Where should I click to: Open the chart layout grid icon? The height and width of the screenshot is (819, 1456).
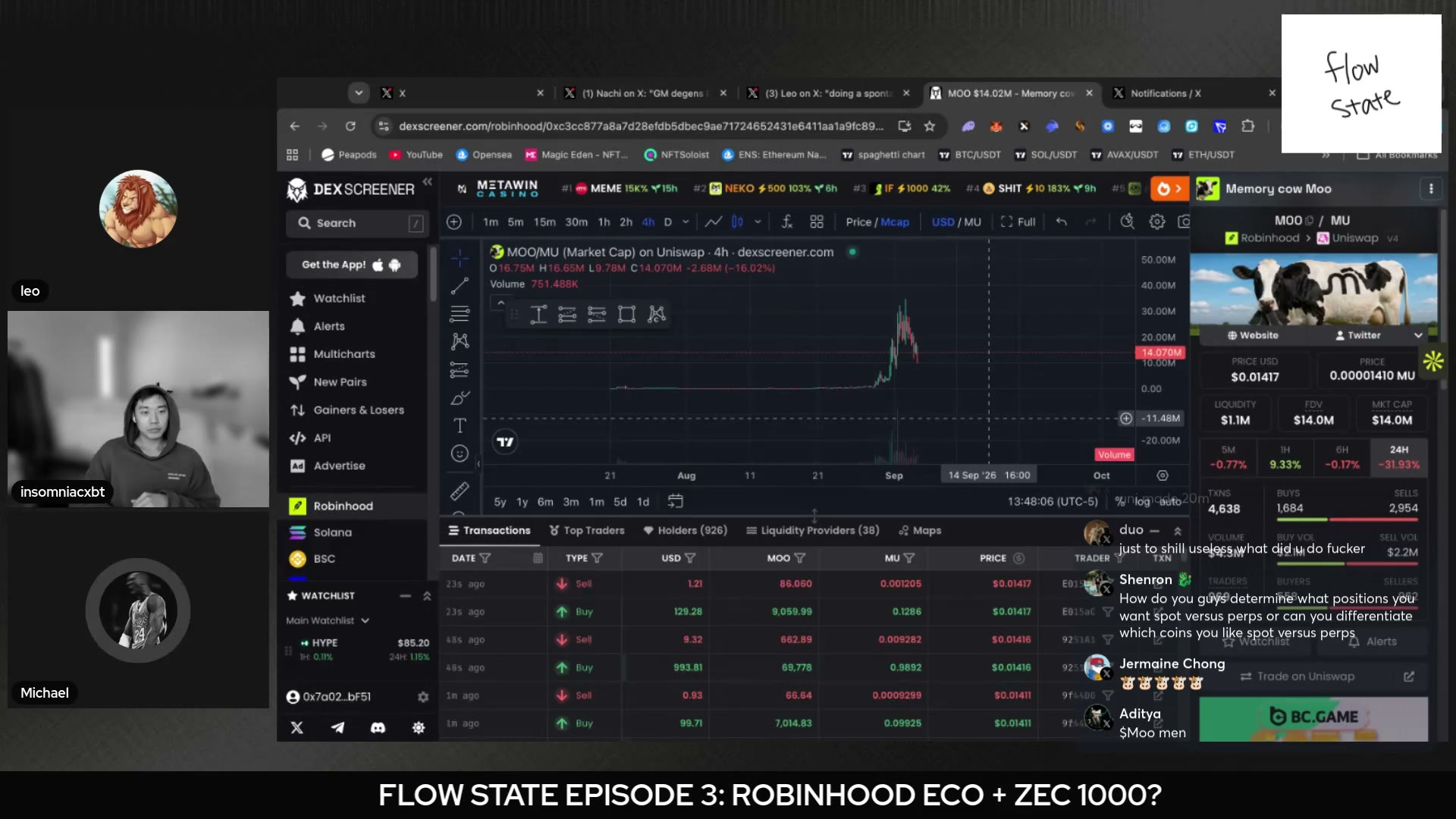[817, 221]
